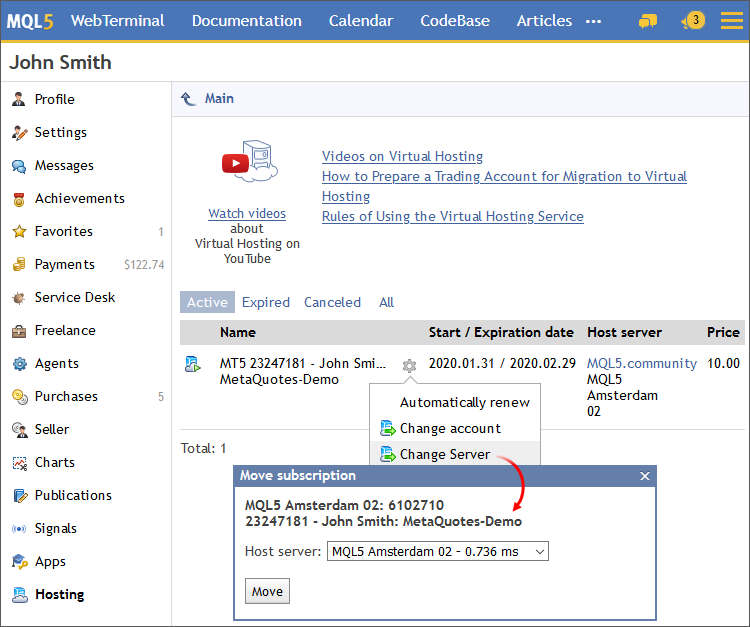Select the Change account menu entry
The height and width of the screenshot is (627, 750).
tap(450, 428)
